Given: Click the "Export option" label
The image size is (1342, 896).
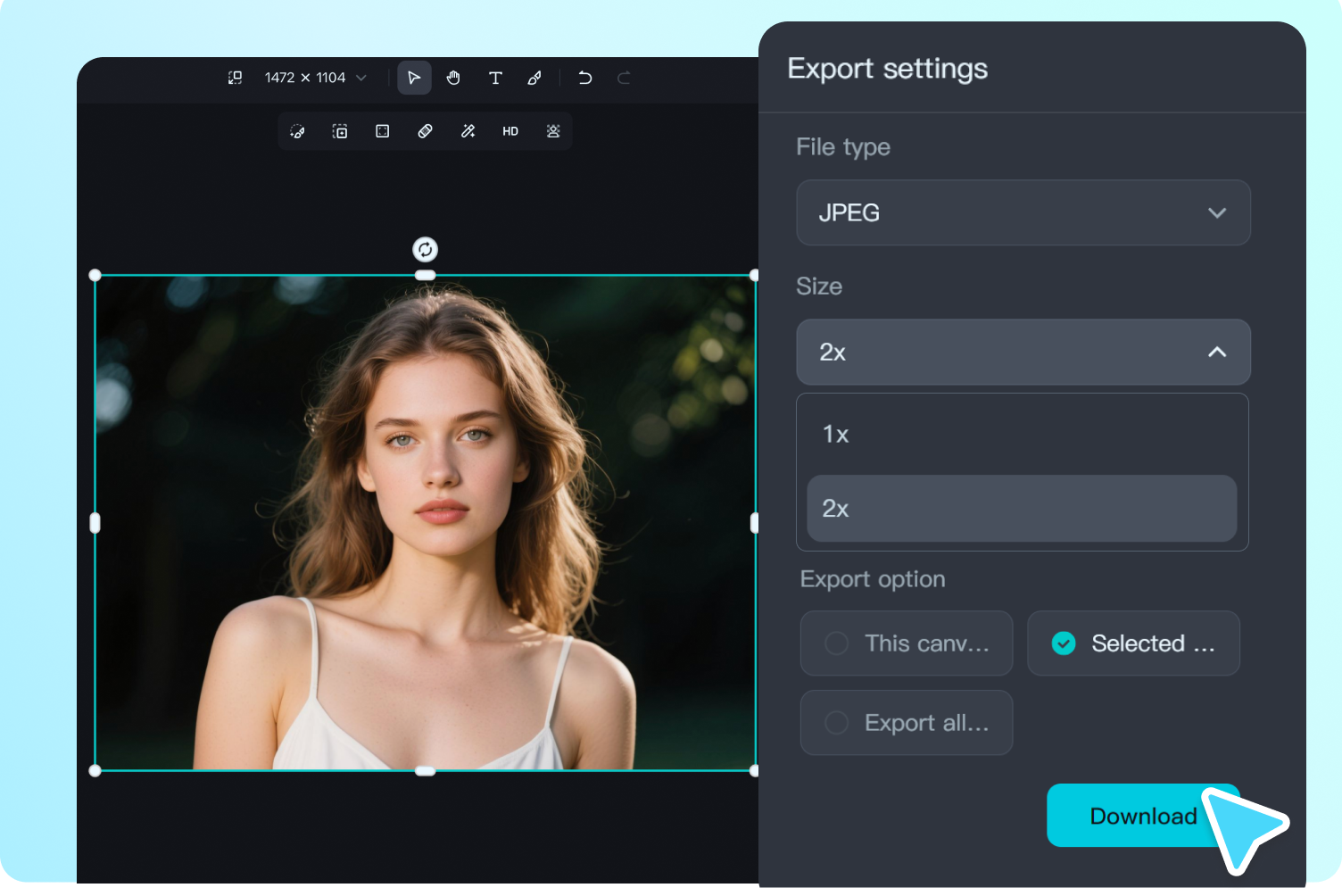Looking at the screenshot, I should coord(873,579).
